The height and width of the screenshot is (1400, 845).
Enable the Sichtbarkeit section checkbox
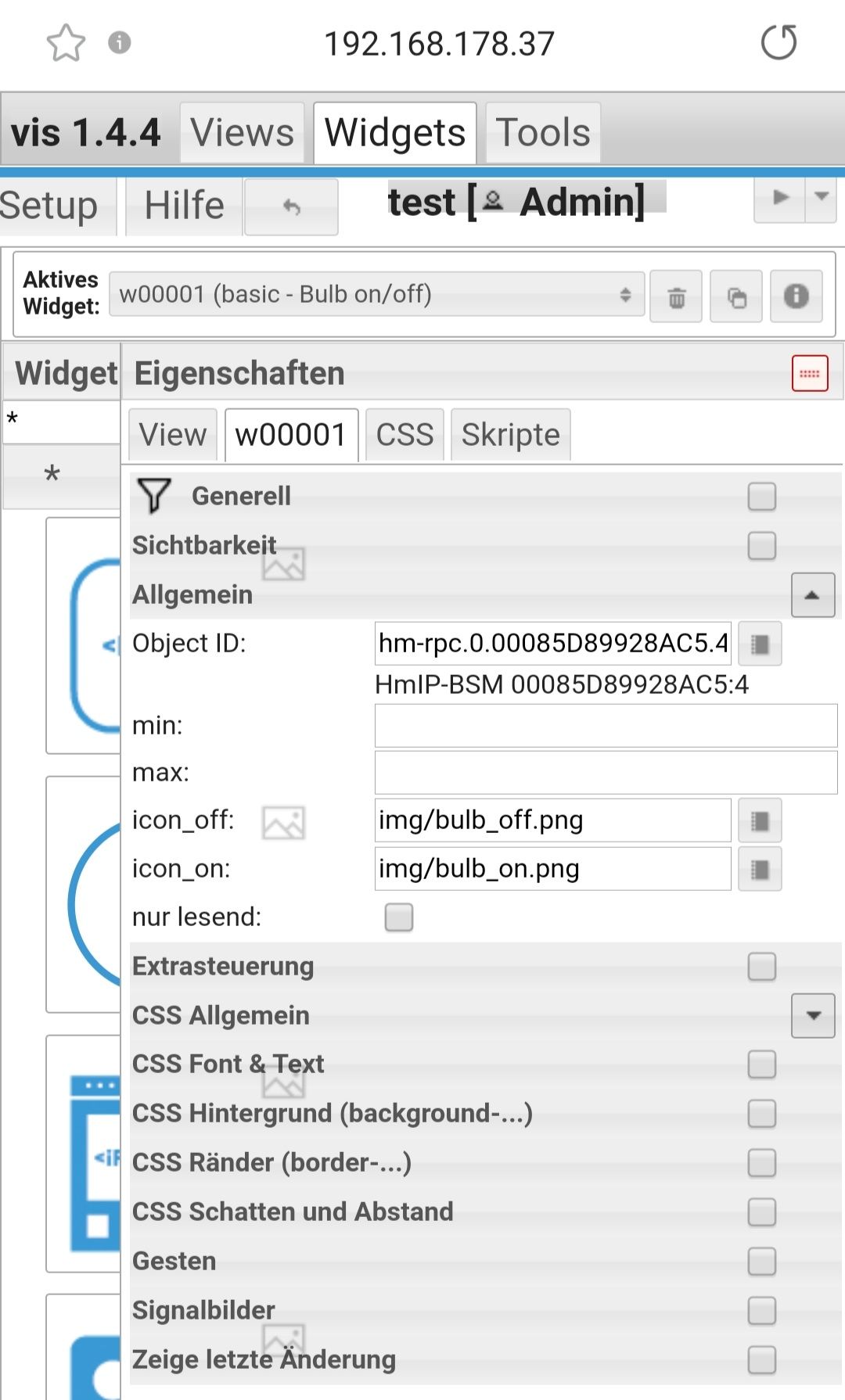(x=761, y=546)
